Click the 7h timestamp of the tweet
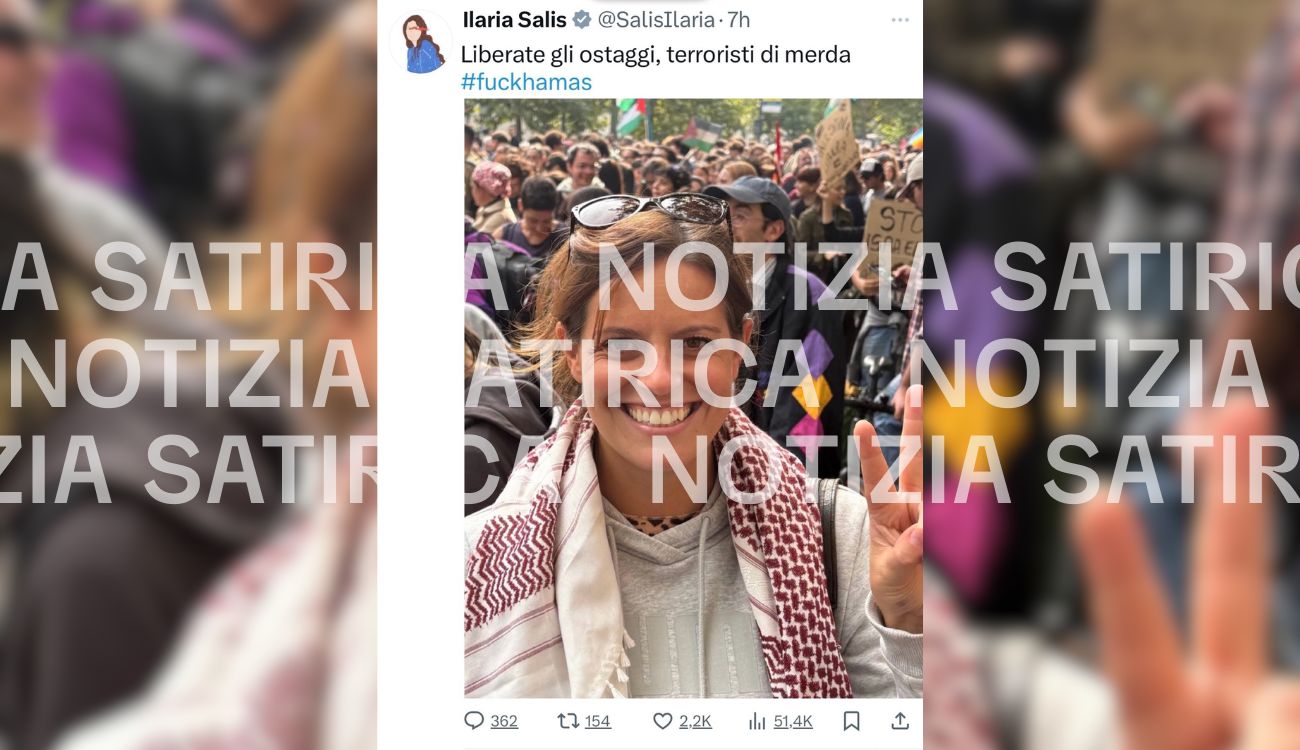The image size is (1300, 750). (738, 19)
